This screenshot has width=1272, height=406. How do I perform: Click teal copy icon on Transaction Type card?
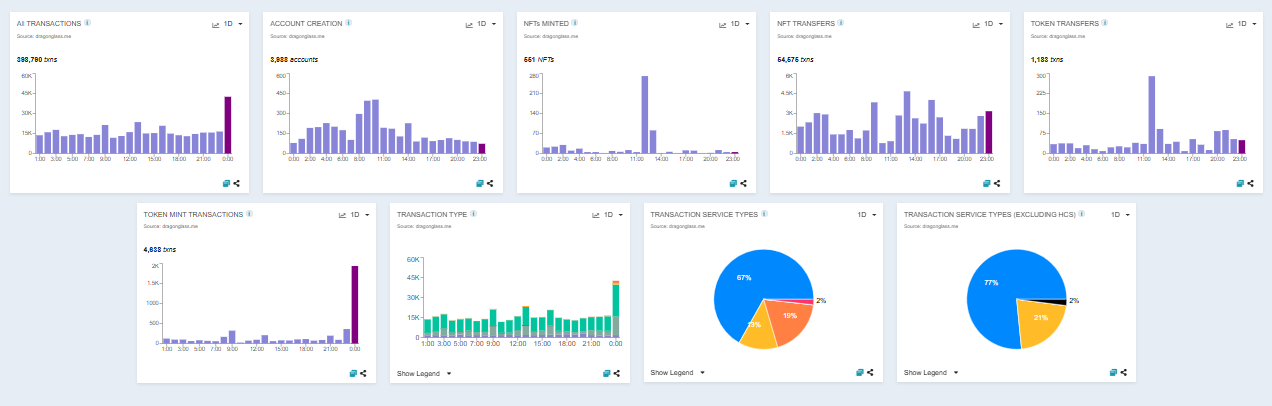coord(607,373)
